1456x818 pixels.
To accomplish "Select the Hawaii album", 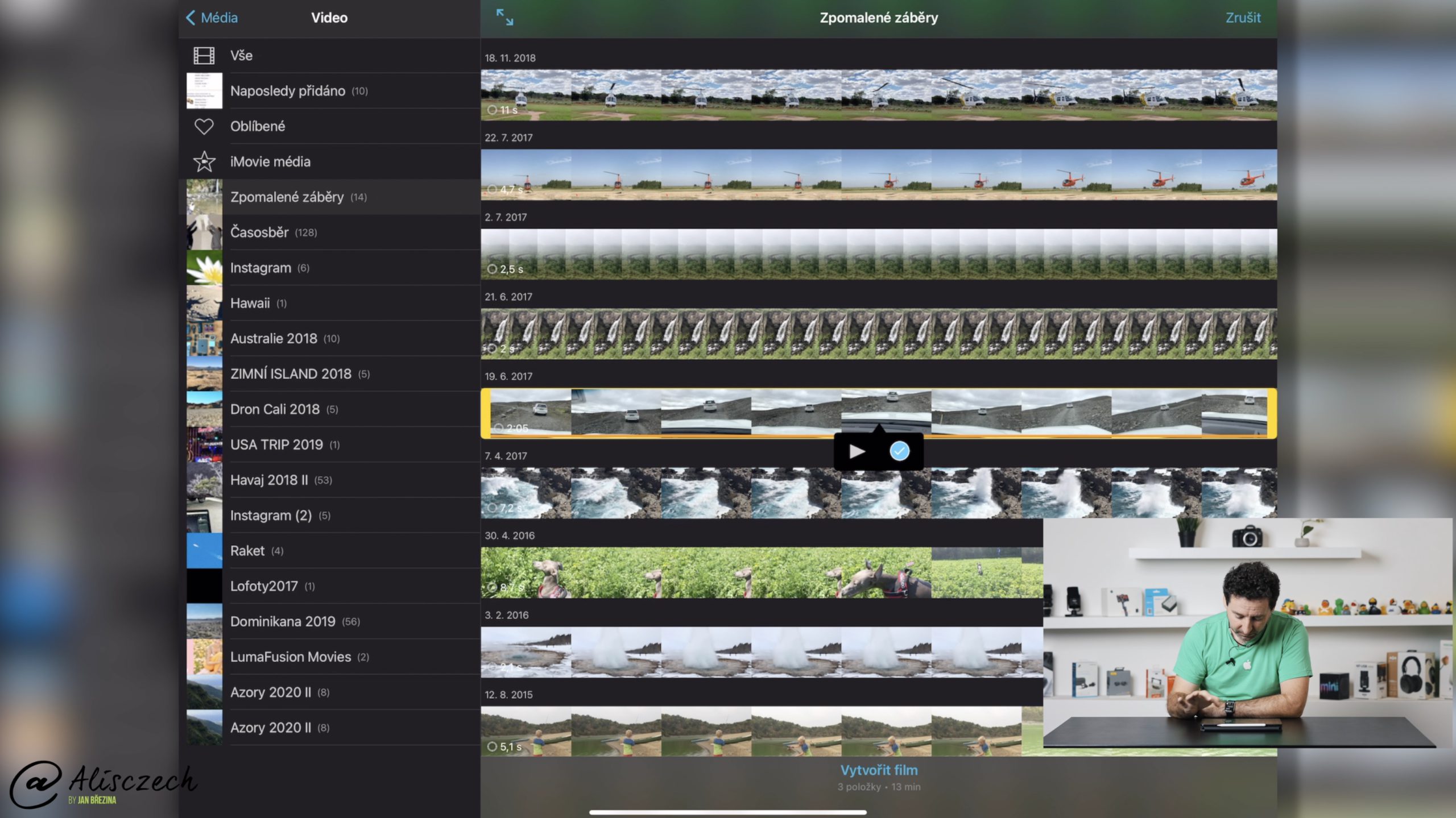I will [x=250, y=304].
